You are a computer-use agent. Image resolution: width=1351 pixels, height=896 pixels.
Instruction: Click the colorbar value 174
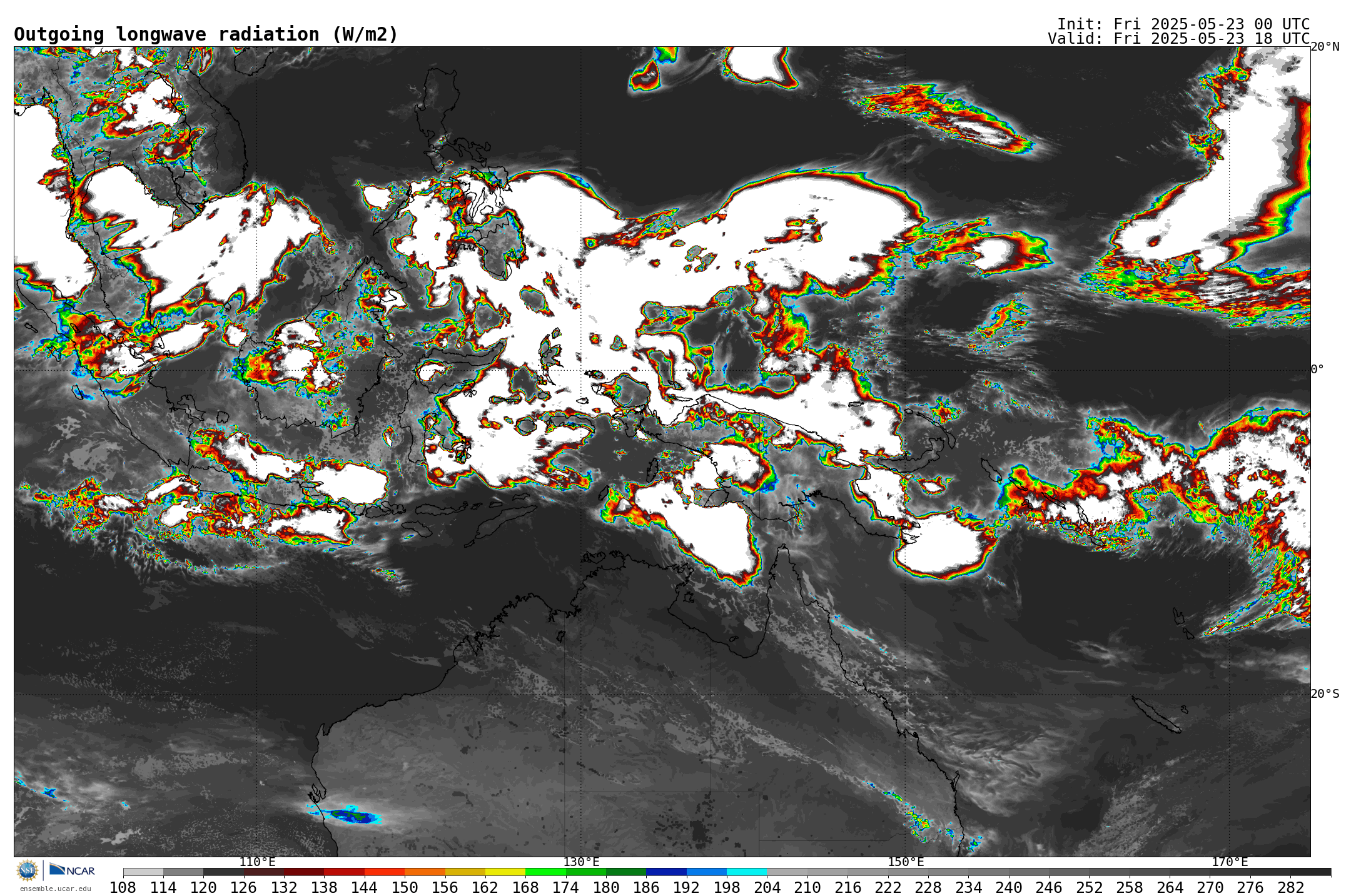tap(566, 888)
